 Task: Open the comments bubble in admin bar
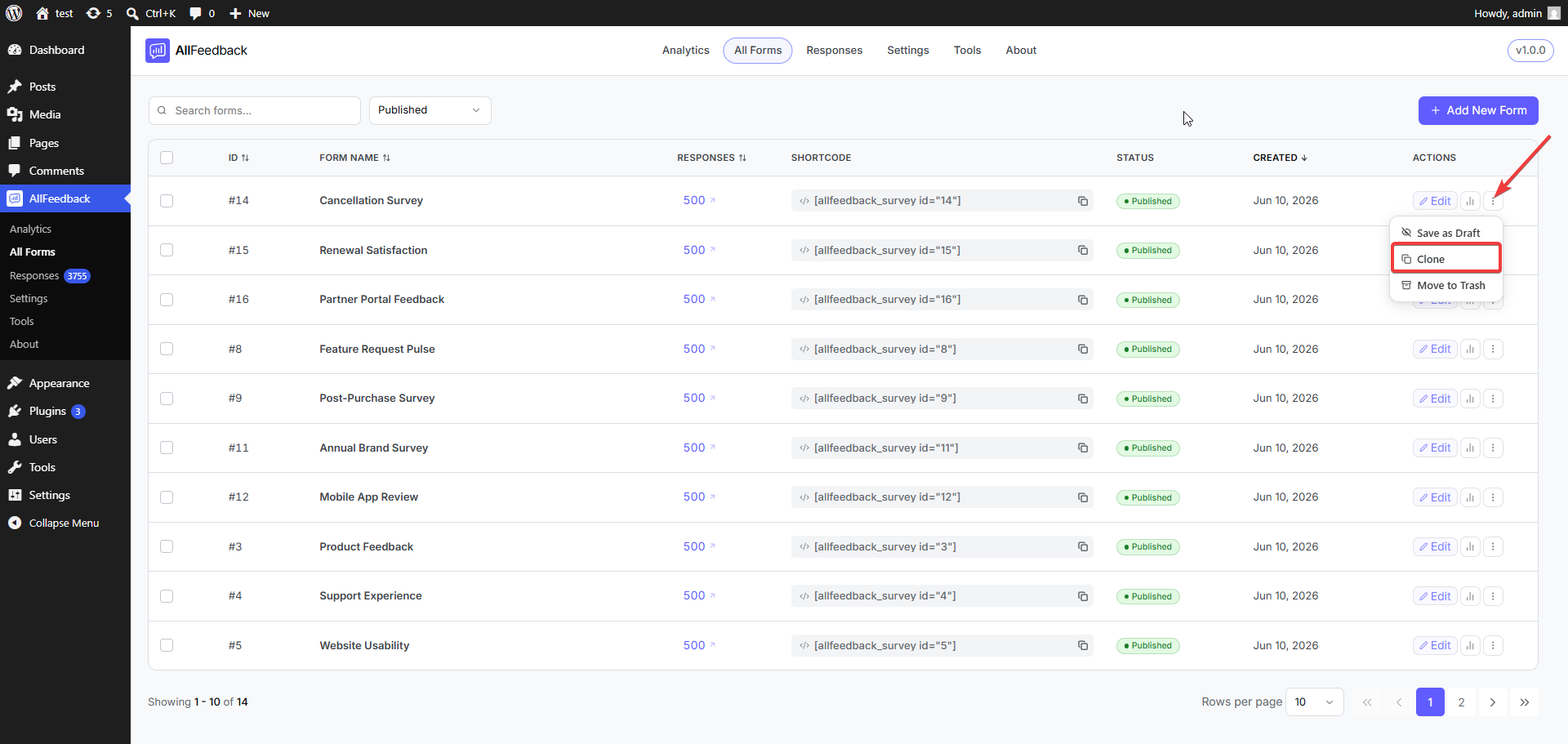[202, 13]
